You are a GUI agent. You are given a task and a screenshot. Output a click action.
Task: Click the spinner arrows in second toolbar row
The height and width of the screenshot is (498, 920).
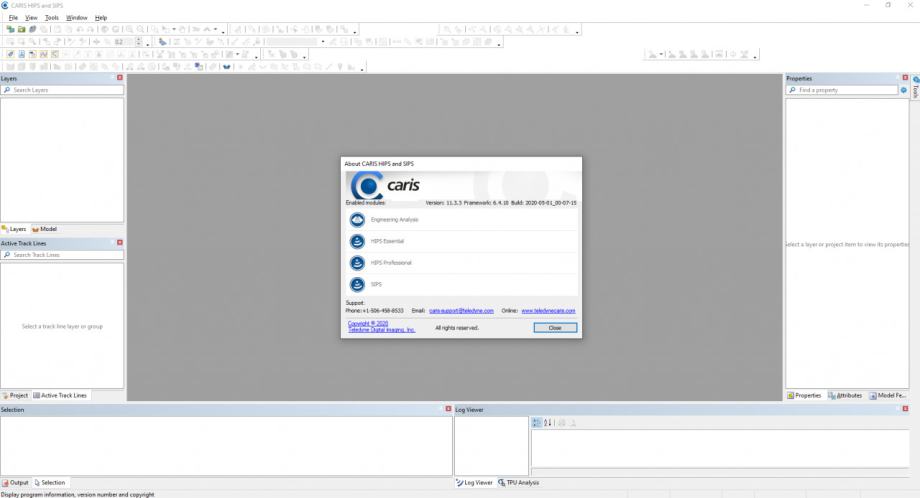[138, 42]
